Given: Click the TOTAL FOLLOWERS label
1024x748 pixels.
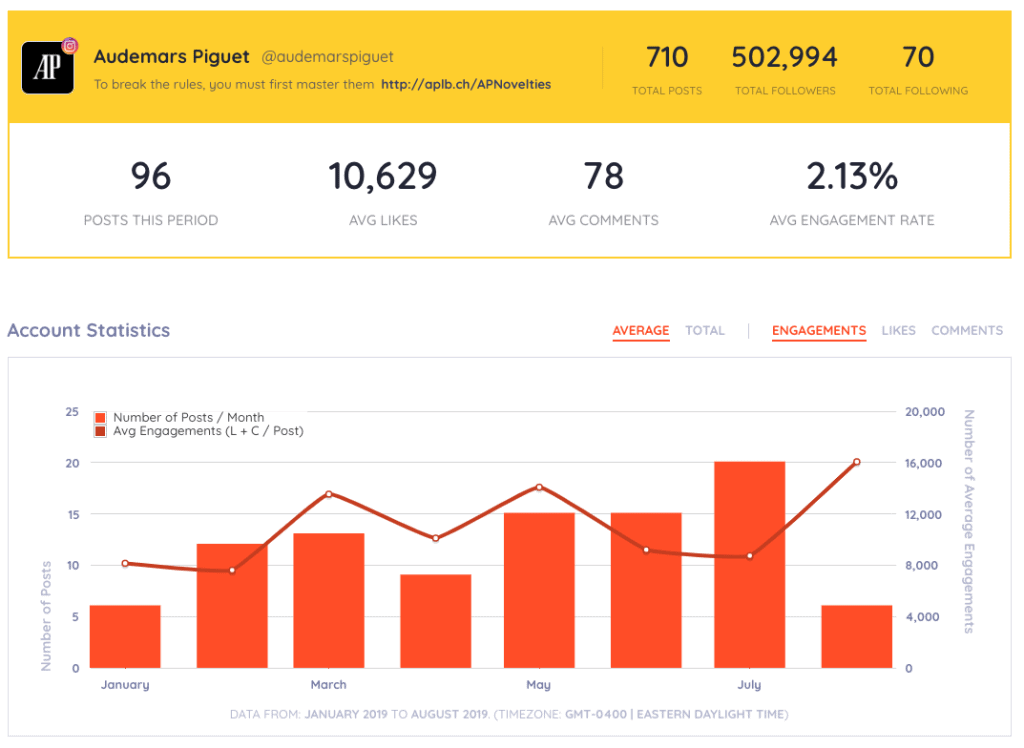Looking at the screenshot, I should tap(785, 91).
